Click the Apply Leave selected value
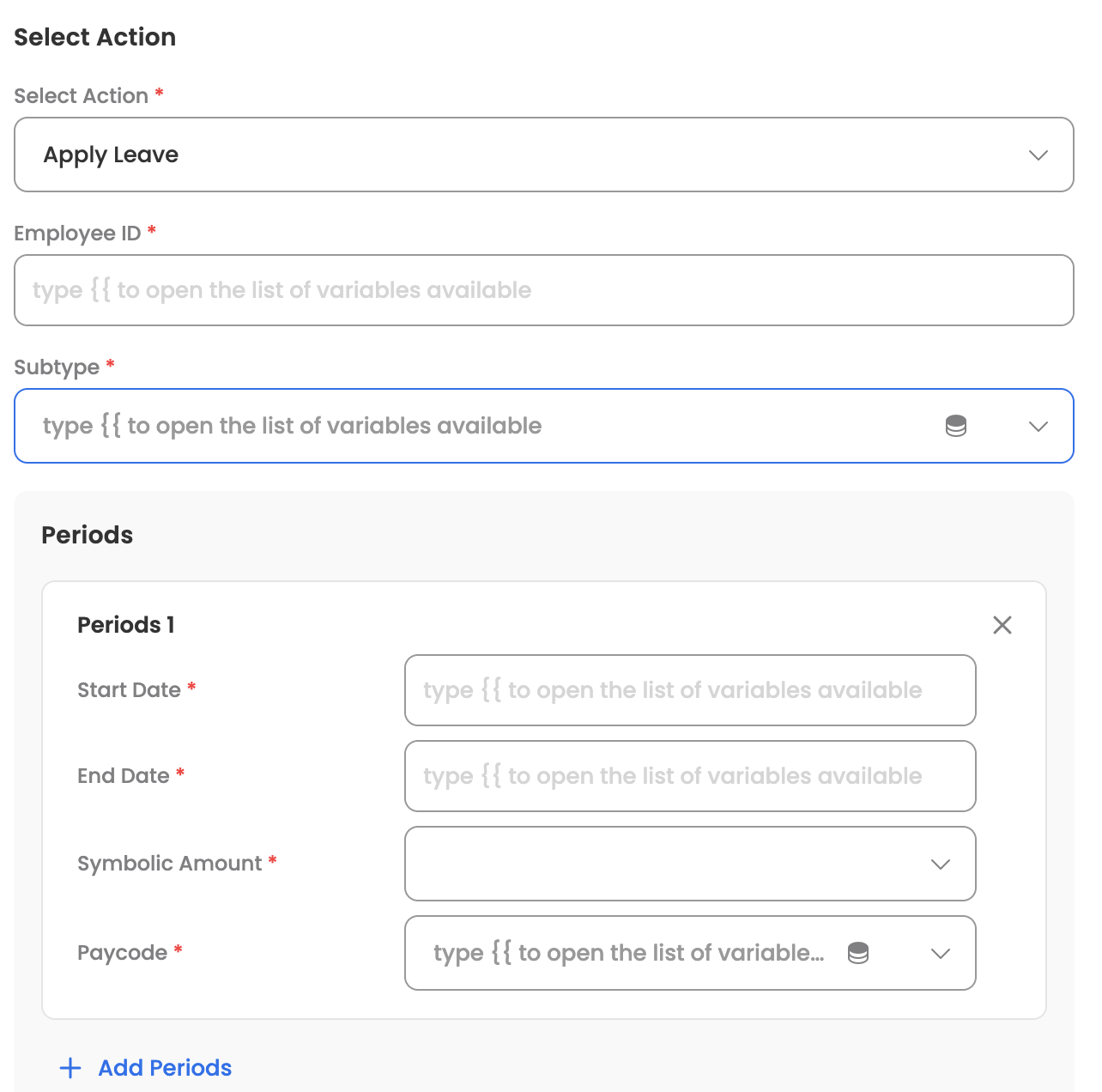Image resolution: width=1102 pixels, height=1092 pixels. pos(112,155)
